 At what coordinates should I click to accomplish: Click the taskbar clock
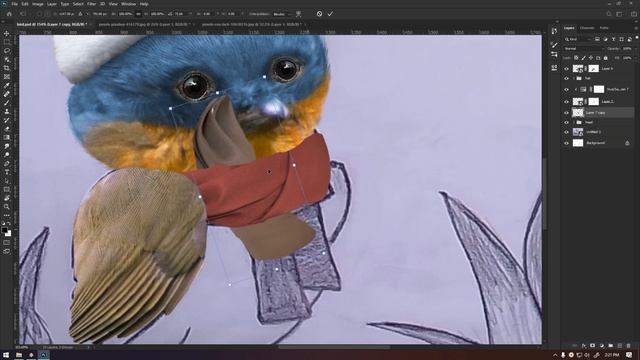click(x=612, y=355)
